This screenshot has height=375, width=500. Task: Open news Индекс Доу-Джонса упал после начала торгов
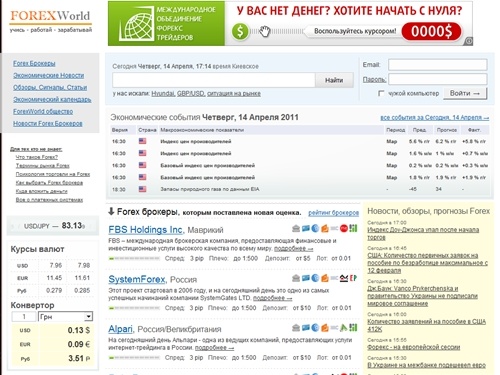pyautogui.click(x=423, y=233)
